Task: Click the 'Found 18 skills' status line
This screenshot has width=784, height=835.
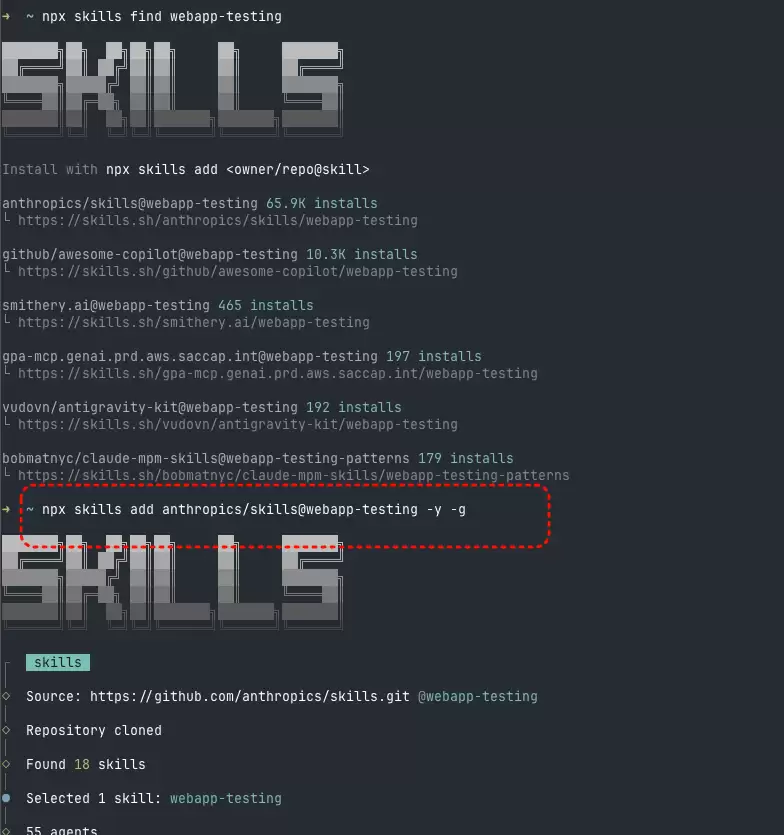Action: (x=86, y=765)
